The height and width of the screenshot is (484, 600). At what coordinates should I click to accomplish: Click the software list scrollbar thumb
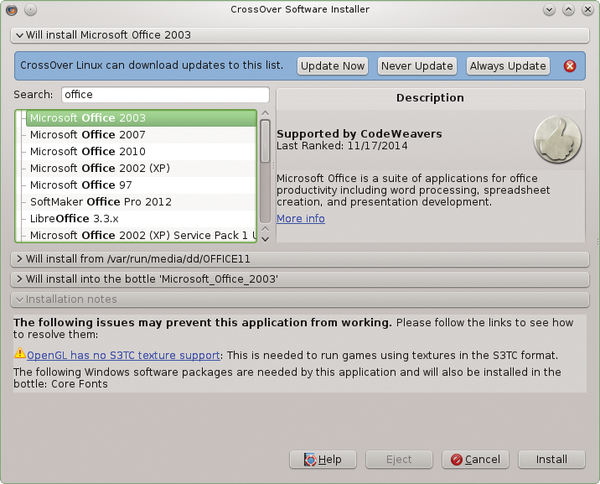(x=265, y=141)
